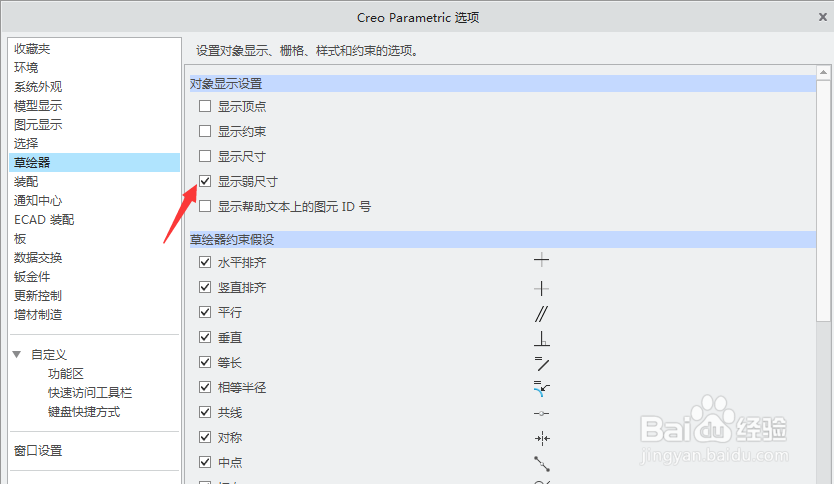This screenshot has width=834, height=484.
Task: Click the equal length constraint icon
Action: coord(541,364)
